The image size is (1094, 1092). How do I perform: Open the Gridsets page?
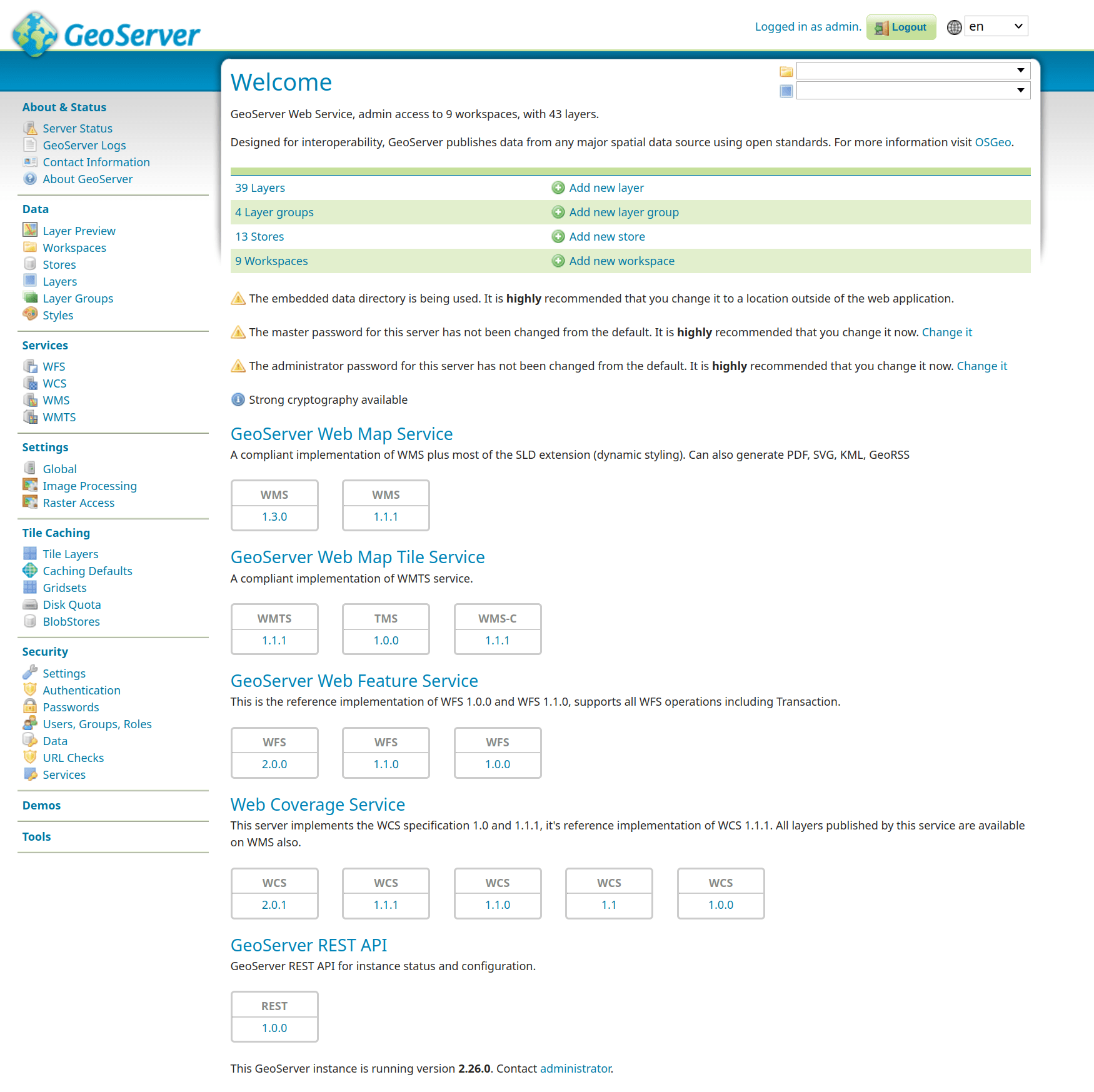tap(64, 588)
